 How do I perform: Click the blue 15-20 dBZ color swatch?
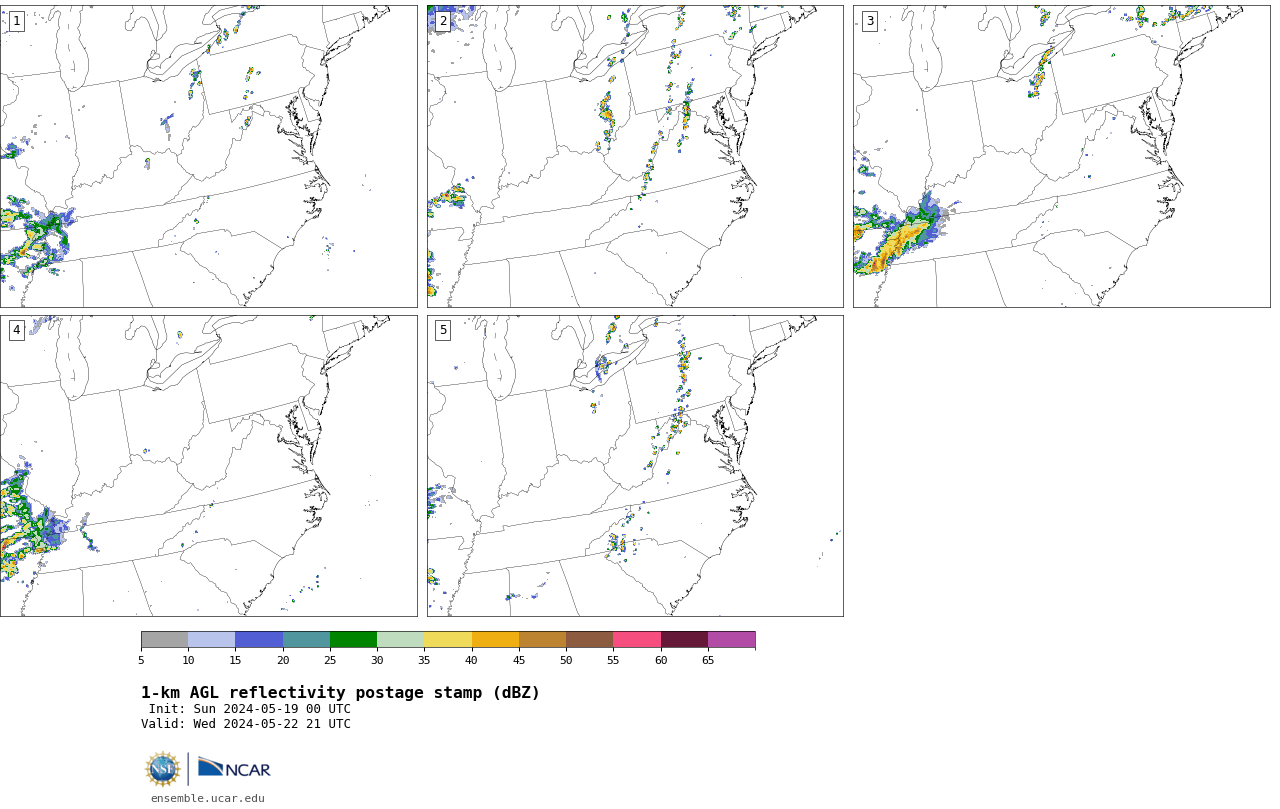259,640
